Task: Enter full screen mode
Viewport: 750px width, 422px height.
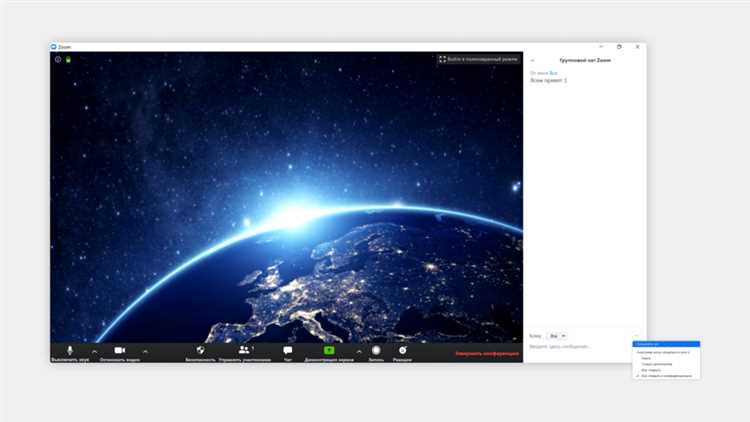Action: click(x=478, y=59)
